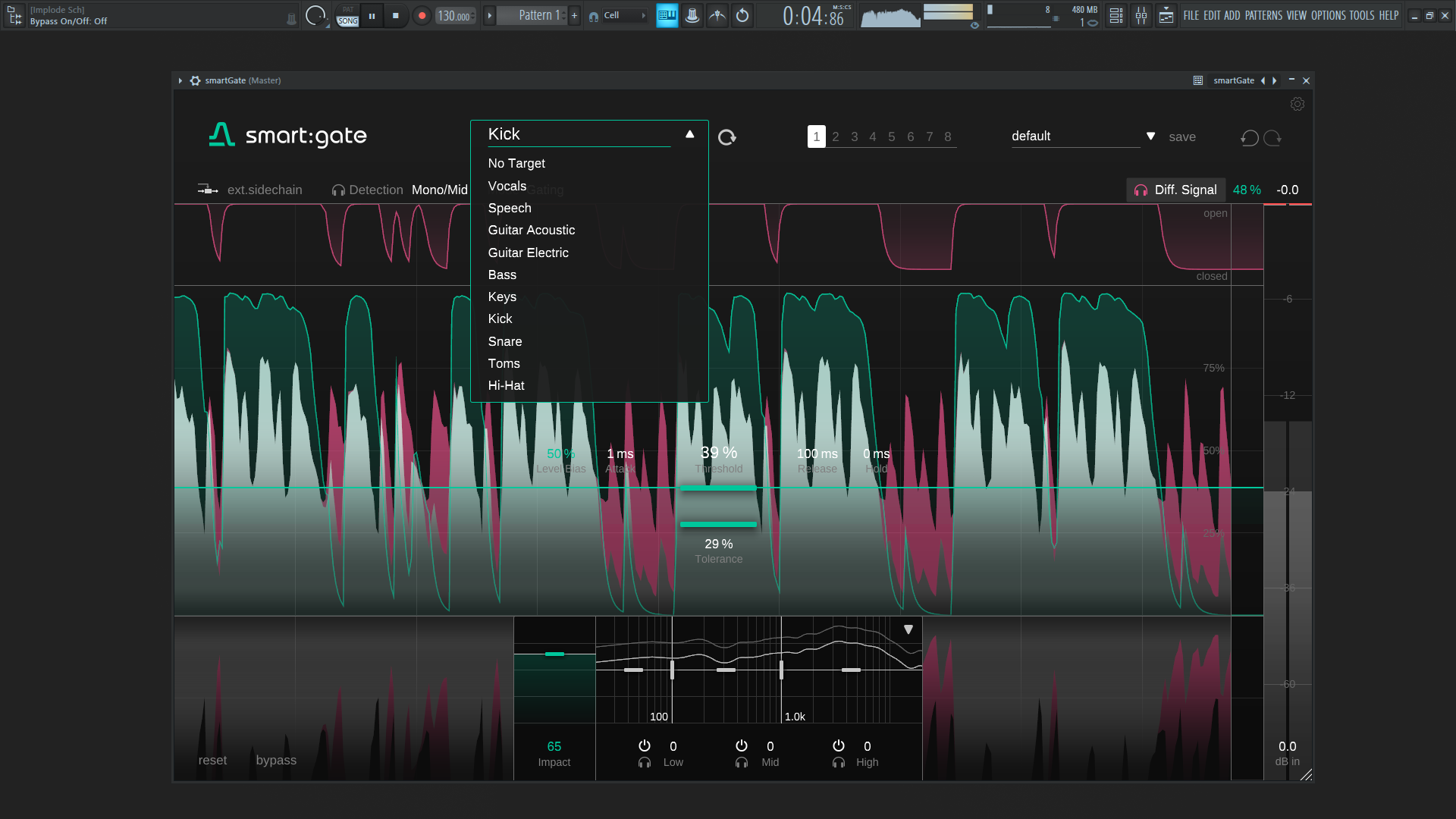The height and width of the screenshot is (819, 1456).
Task: Open the FILE menu
Action: coord(1191,15)
